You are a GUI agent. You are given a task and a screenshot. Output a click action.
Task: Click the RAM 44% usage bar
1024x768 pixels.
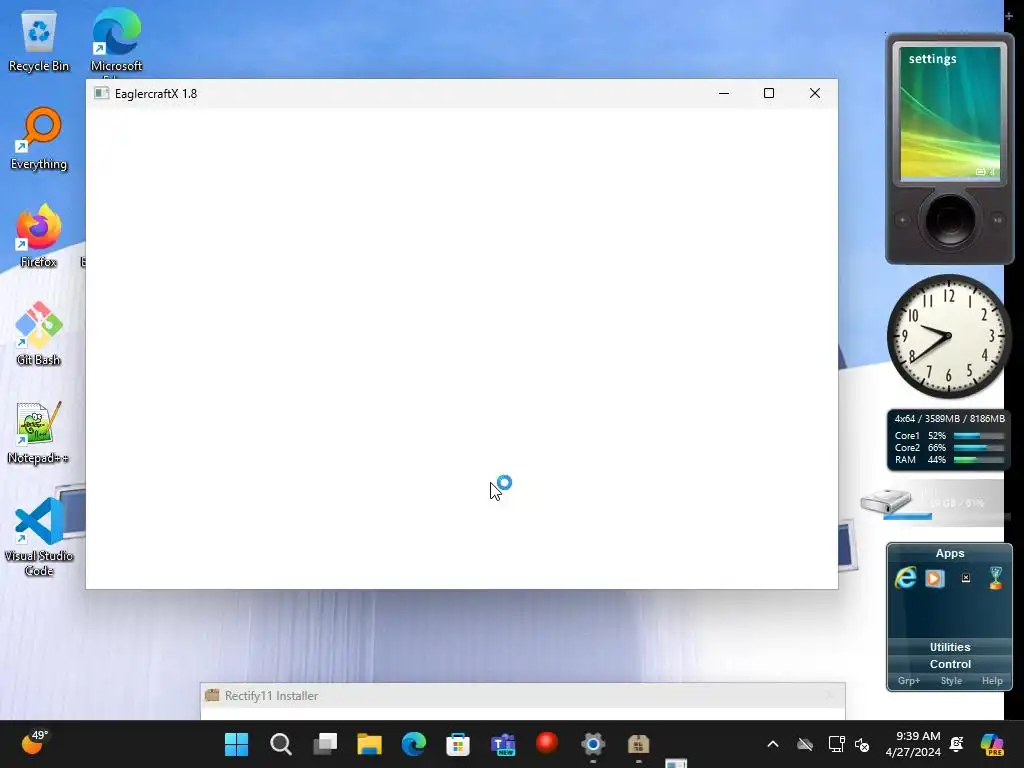(978, 460)
